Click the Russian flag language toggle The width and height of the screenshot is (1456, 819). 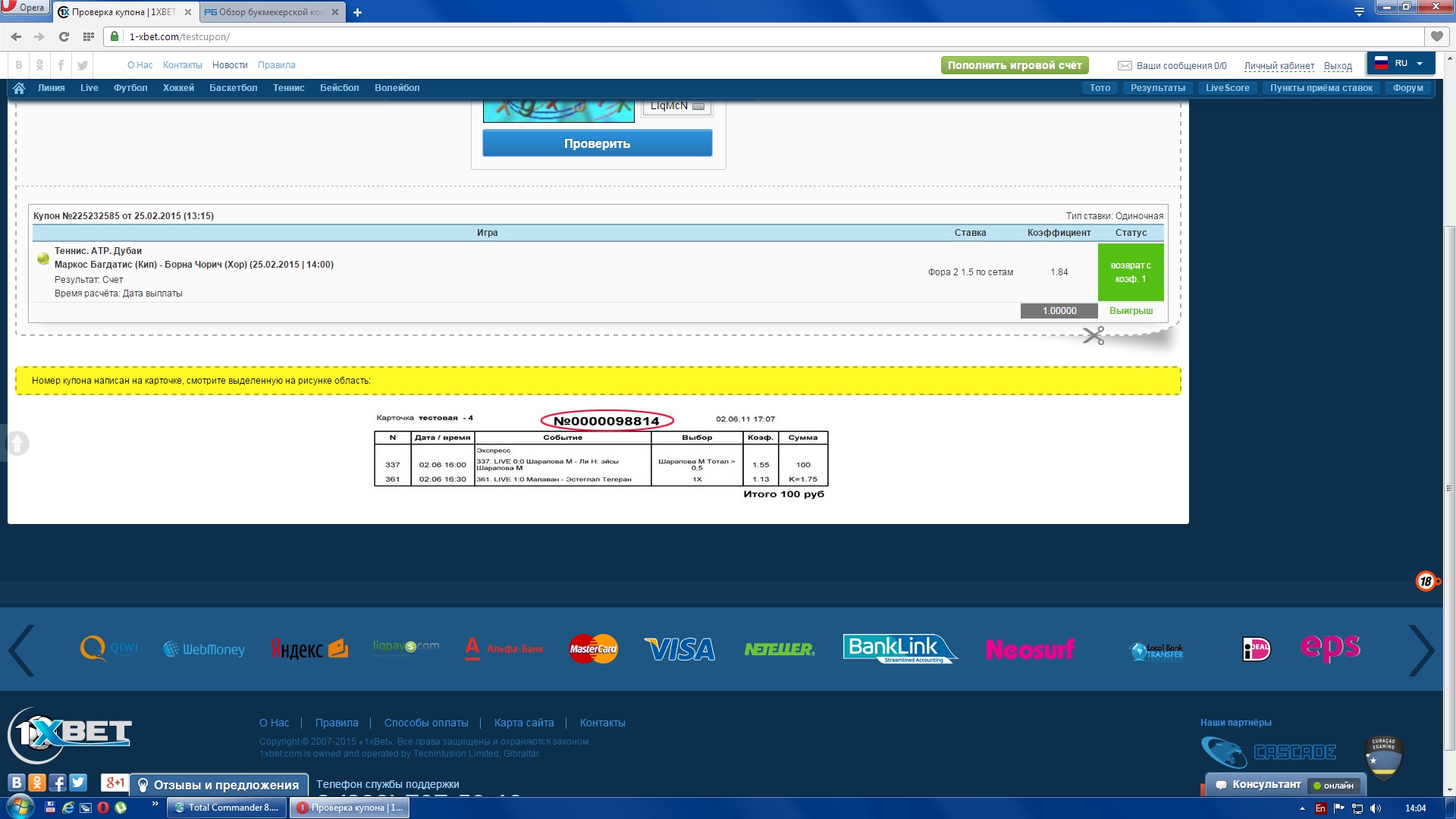point(1399,63)
